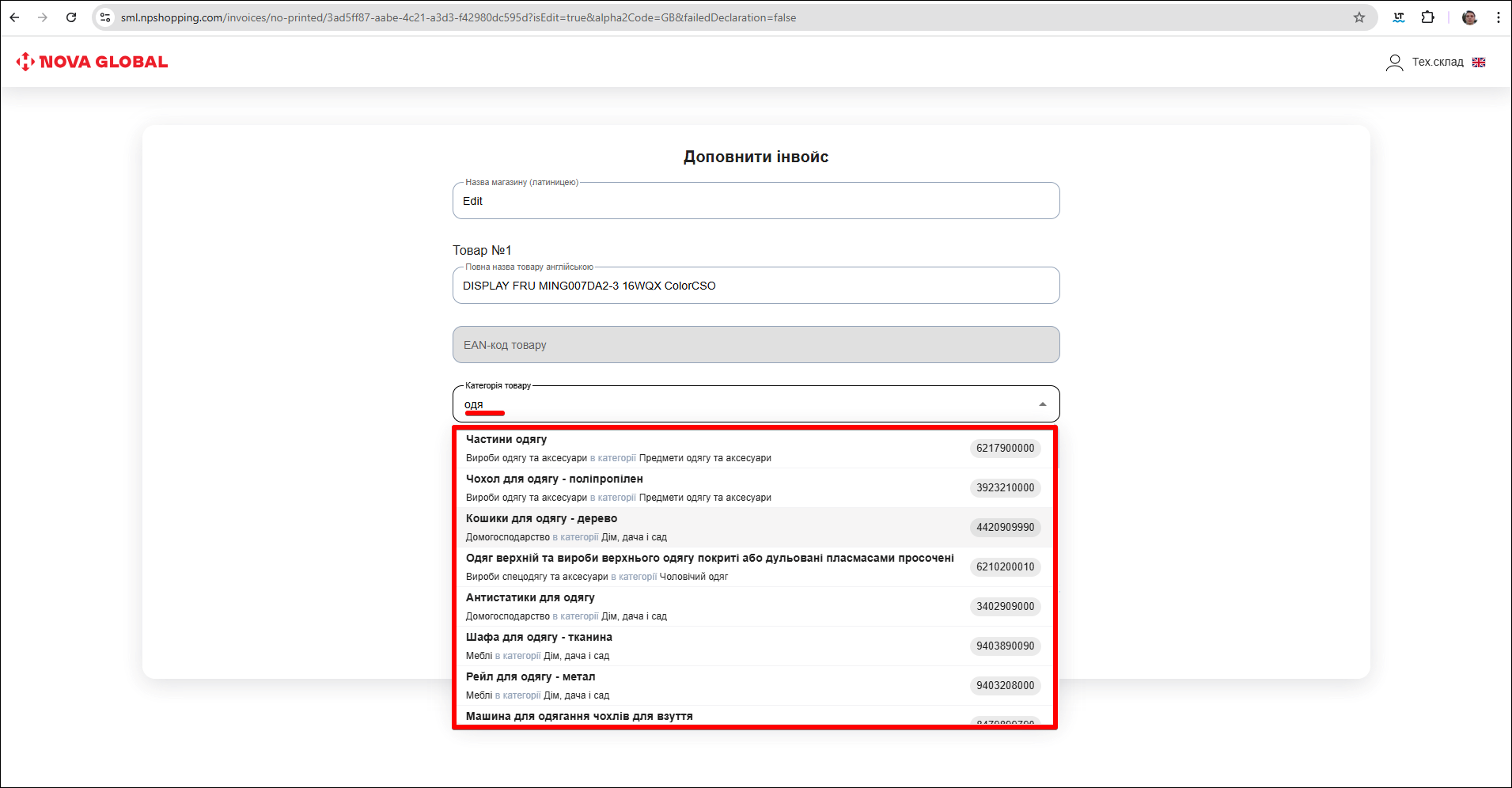Bookmark this page with the star icon
This screenshot has width=1512, height=788.
1359,17
